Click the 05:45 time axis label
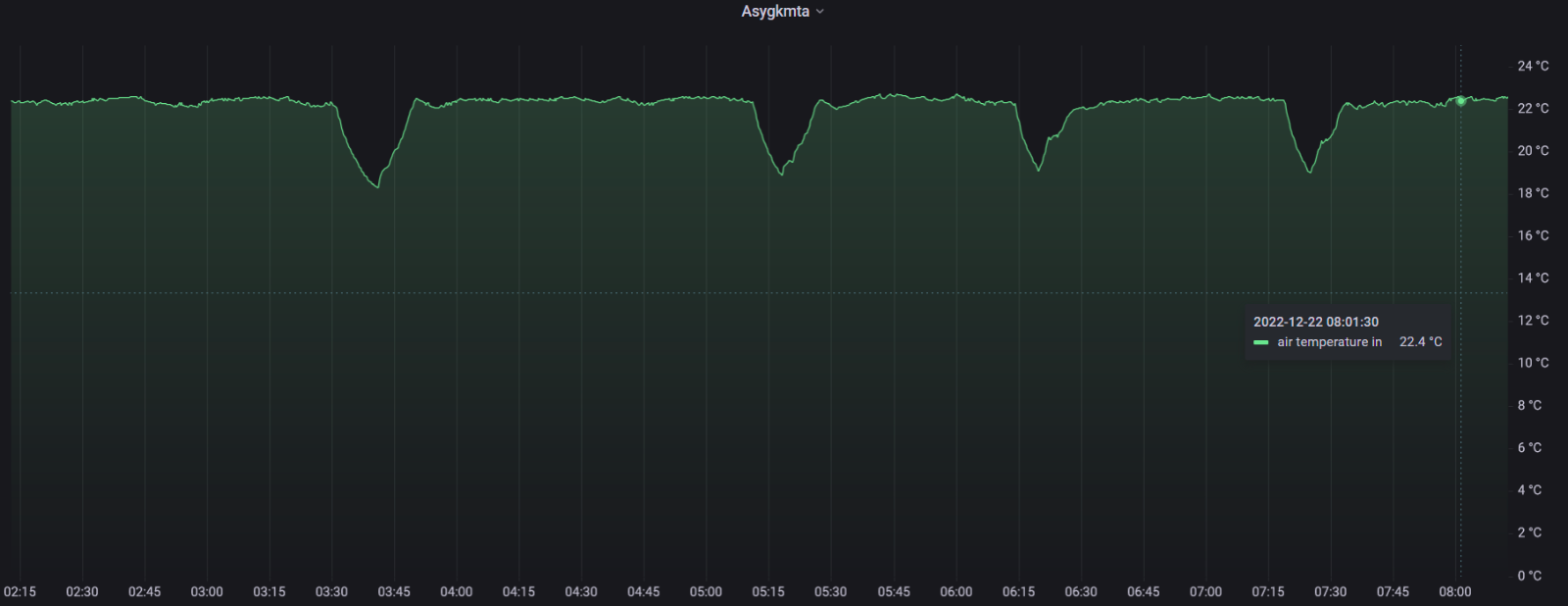 [x=894, y=591]
